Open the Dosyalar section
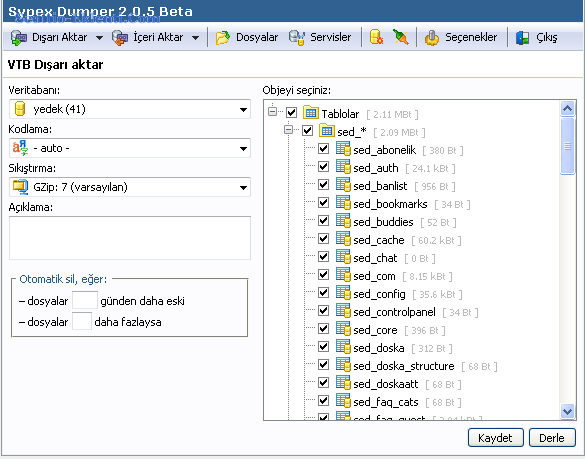The width and height of the screenshot is (585, 459). (257, 37)
